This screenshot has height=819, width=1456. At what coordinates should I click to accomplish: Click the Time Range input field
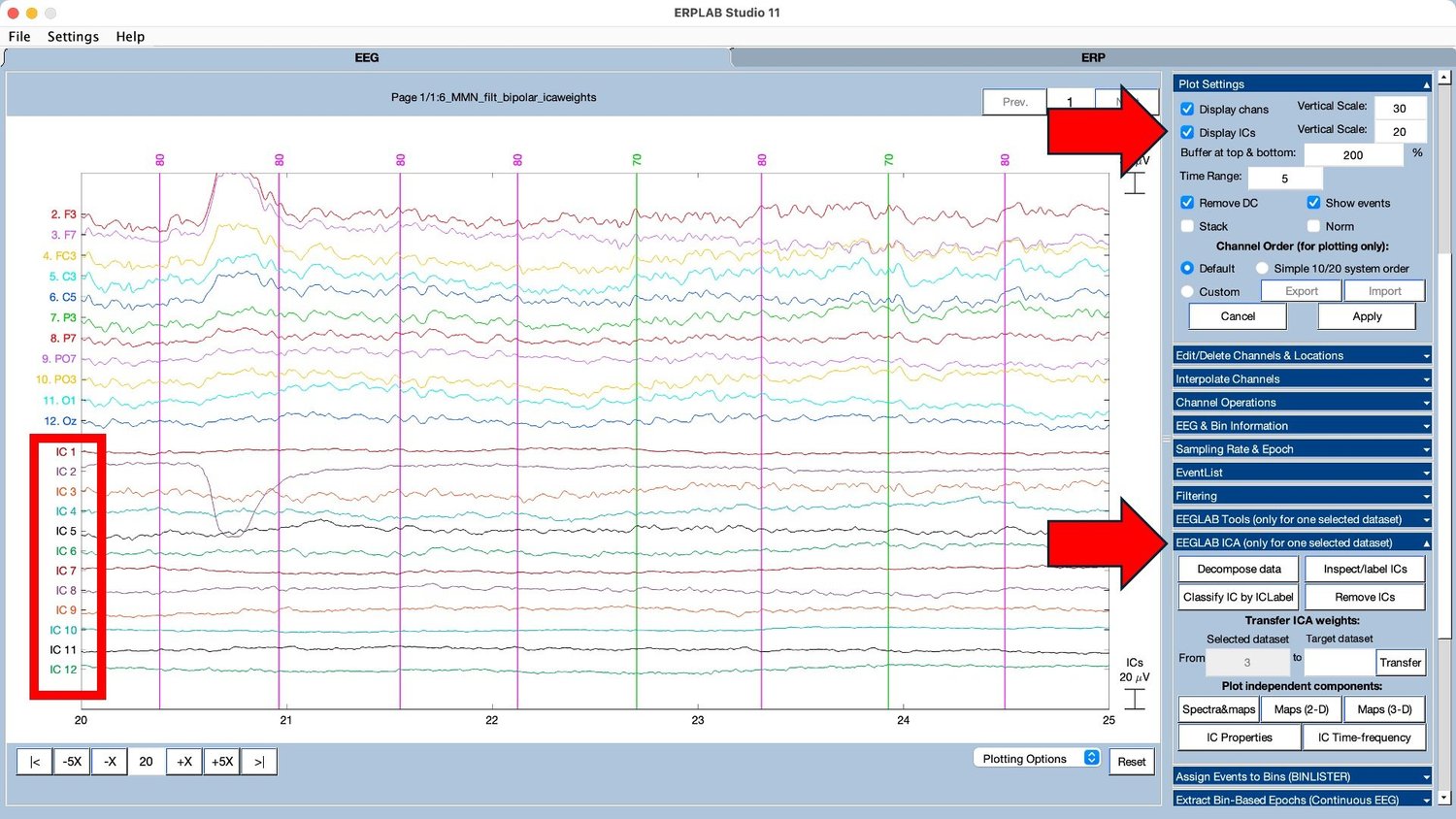[1284, 179]
